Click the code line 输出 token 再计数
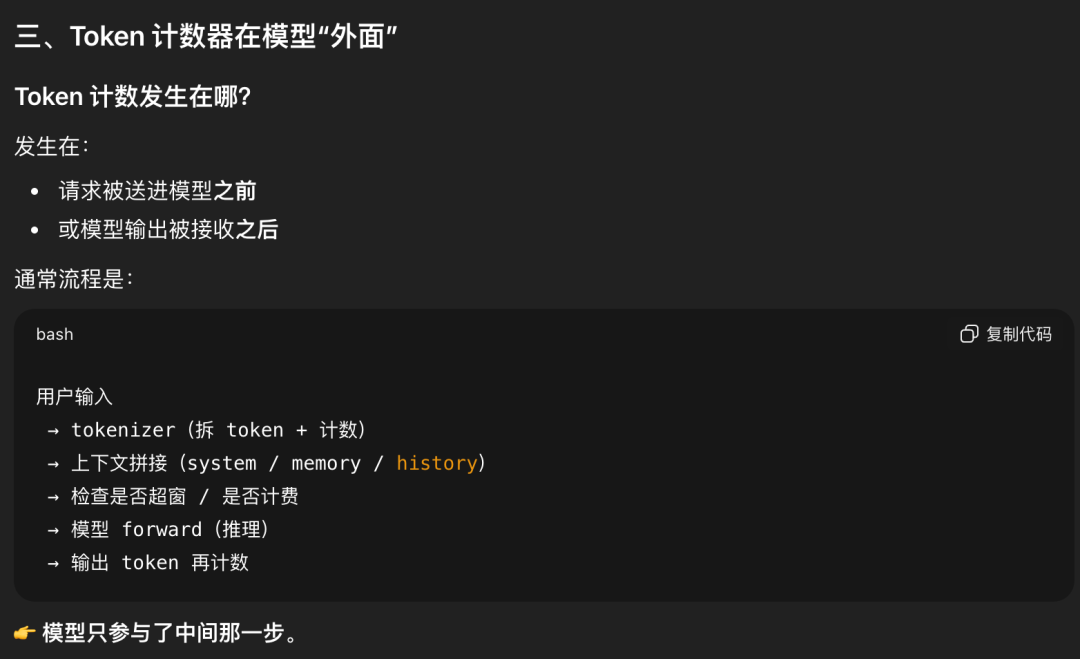The width and height of the screenshot is (1080, 659). pyautogui.click(x=159, y=562)
